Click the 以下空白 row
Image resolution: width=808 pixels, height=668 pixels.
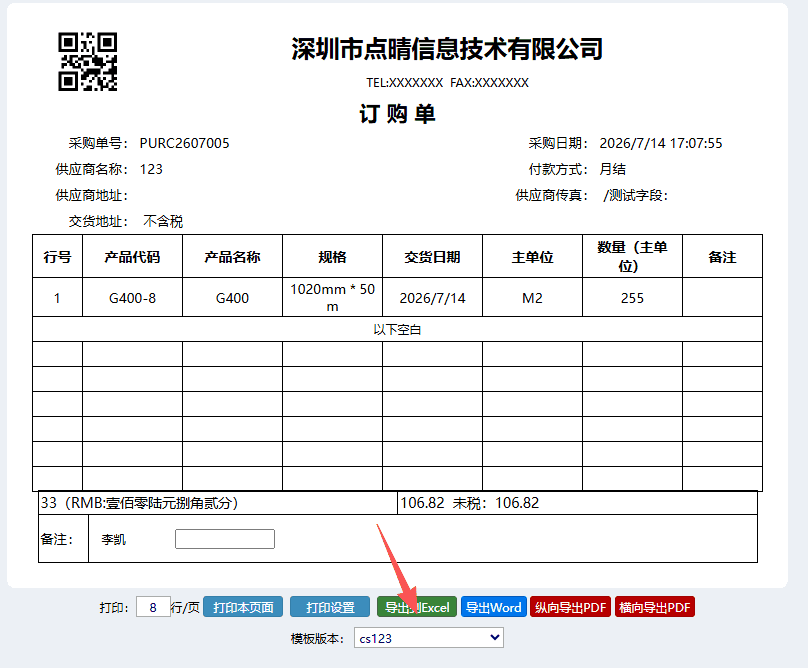(x=397, y=329)
